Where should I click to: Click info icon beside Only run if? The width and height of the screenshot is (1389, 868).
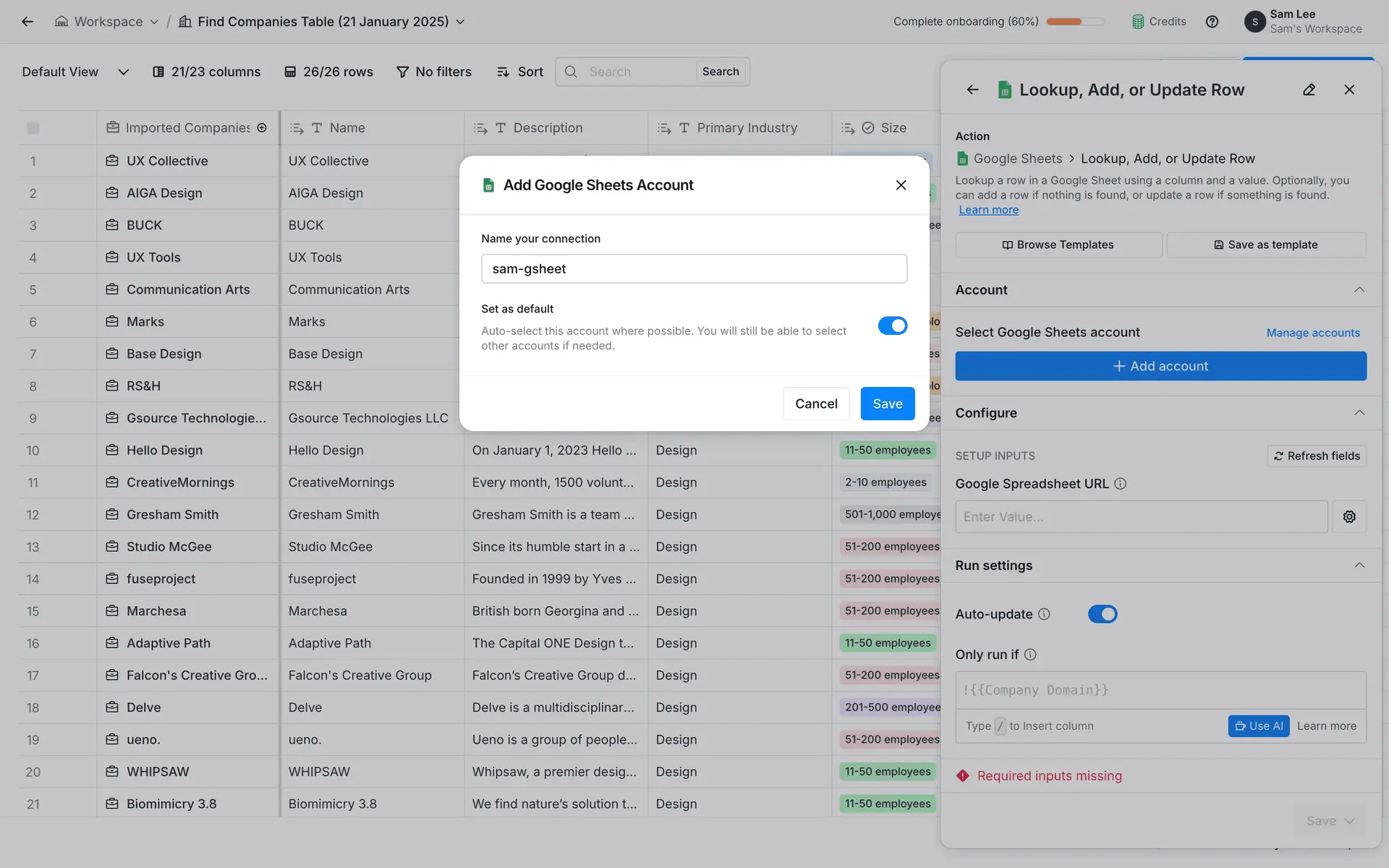coord(1030,655)
